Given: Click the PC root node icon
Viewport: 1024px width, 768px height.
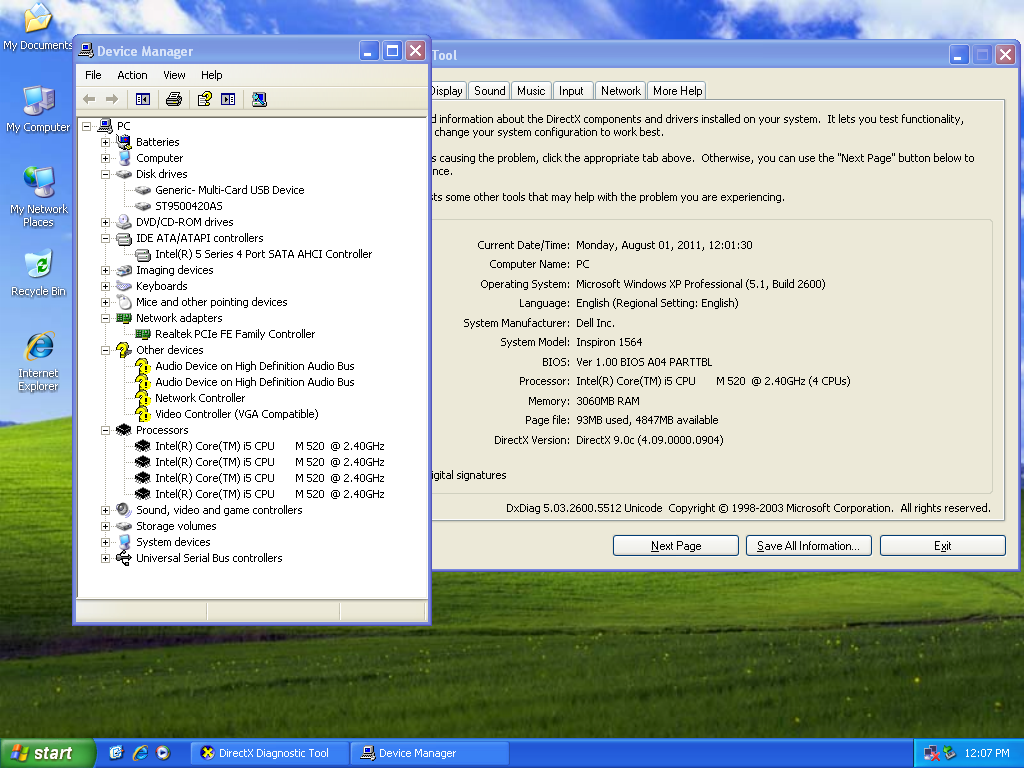Looking at the screenshot, I should tap(105, 125).
